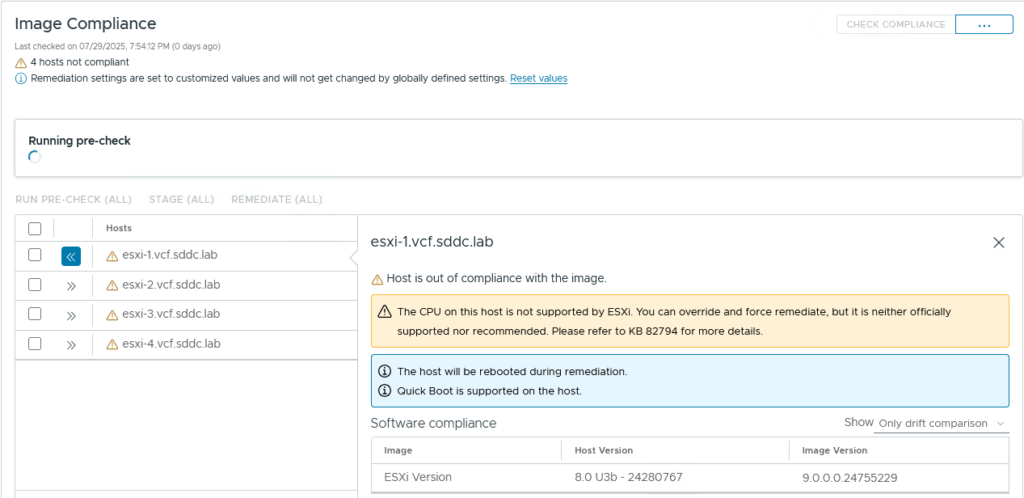Viewport: 1024px width, 498px height.
Task: Click the Reset values link
Action: click(538, 78)
